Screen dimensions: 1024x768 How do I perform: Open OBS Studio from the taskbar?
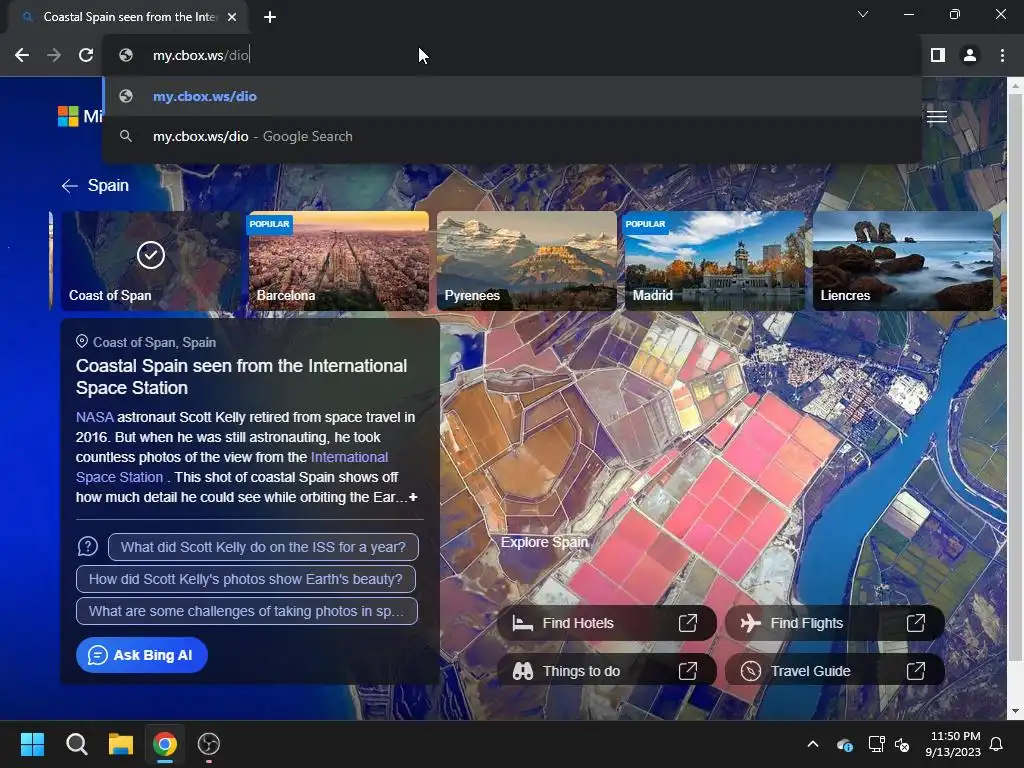(209, 744)
